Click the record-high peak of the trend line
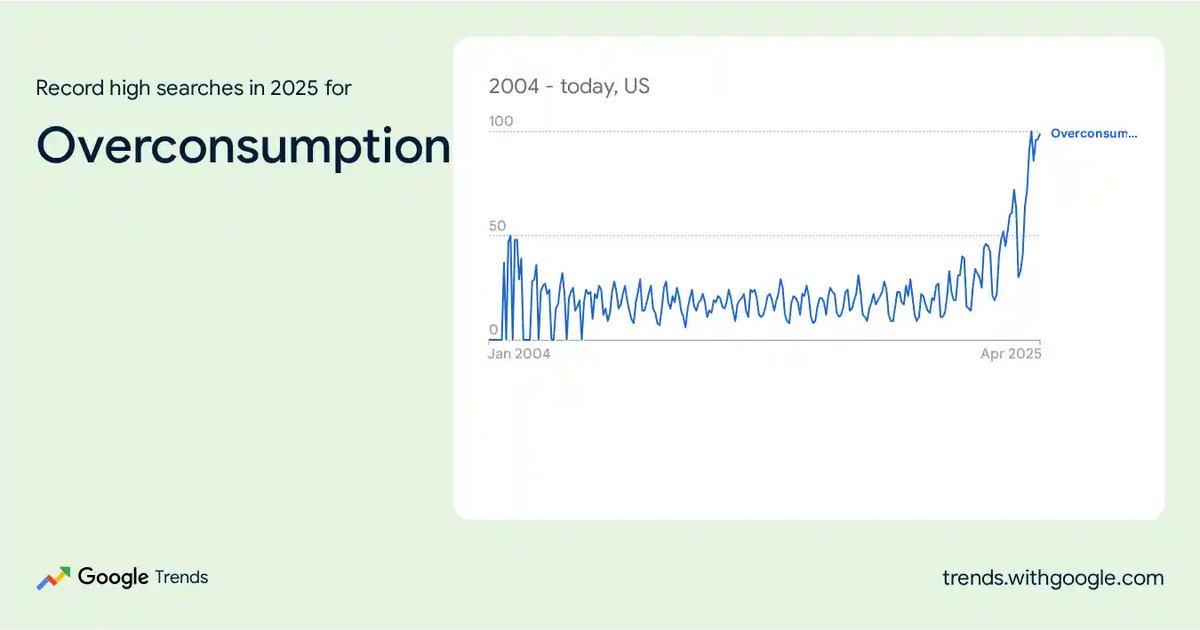 tap(1031, 132)
